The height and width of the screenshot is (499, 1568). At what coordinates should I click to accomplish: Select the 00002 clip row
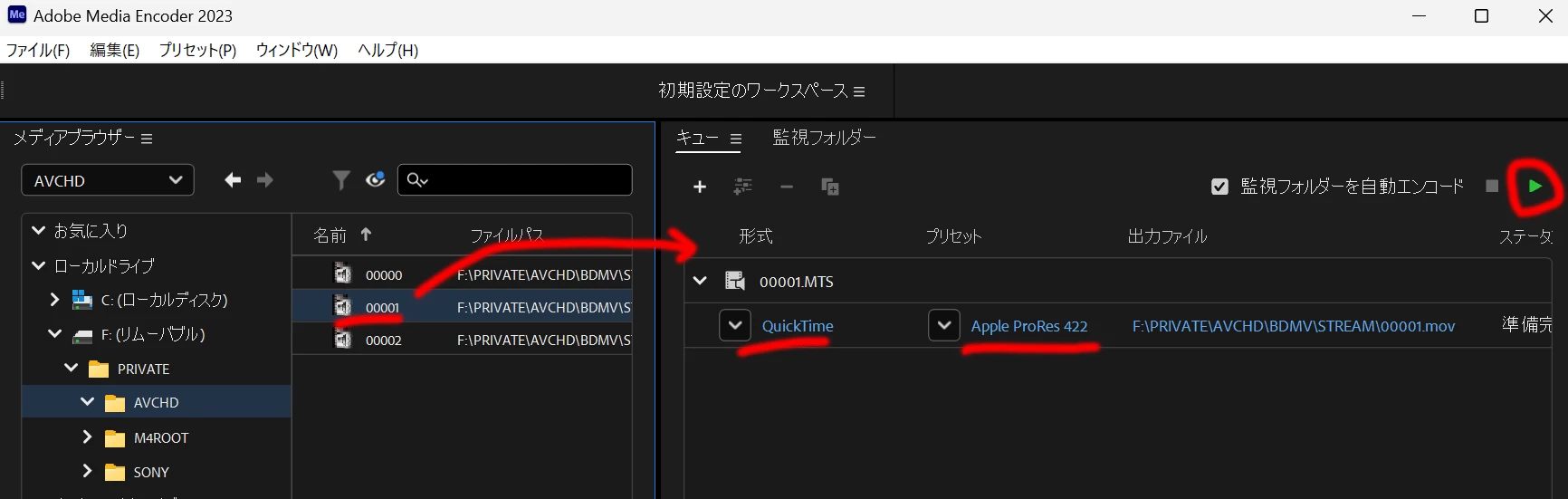point(462,340)
